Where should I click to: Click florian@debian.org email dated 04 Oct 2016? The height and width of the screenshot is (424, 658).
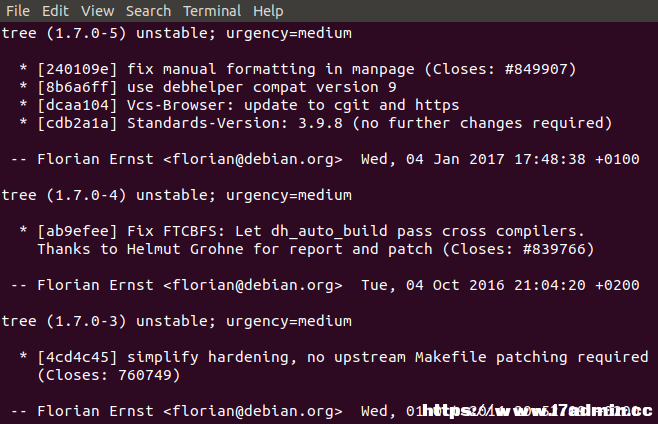point(253,285)
